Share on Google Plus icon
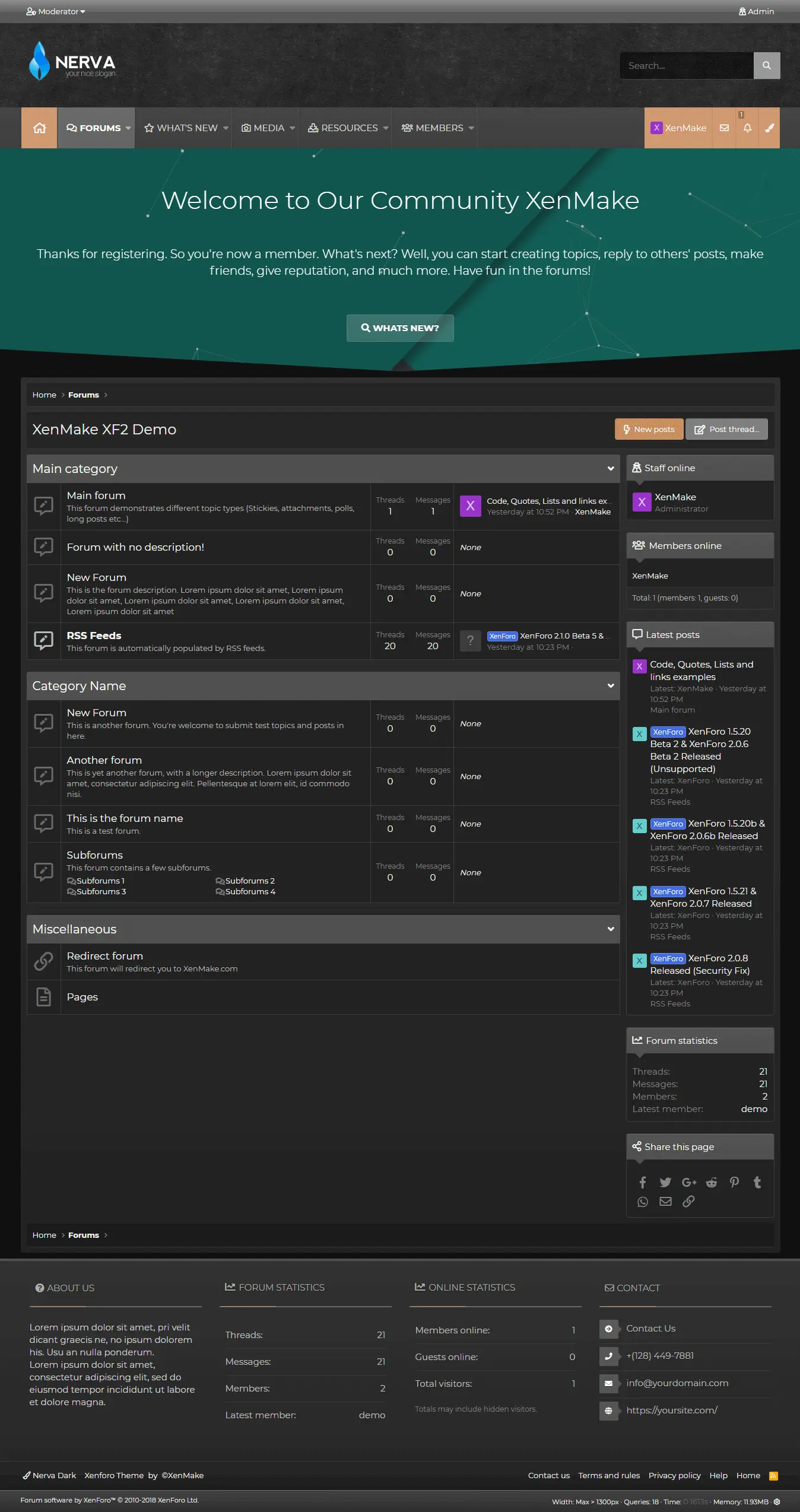 coord(689,1182)
